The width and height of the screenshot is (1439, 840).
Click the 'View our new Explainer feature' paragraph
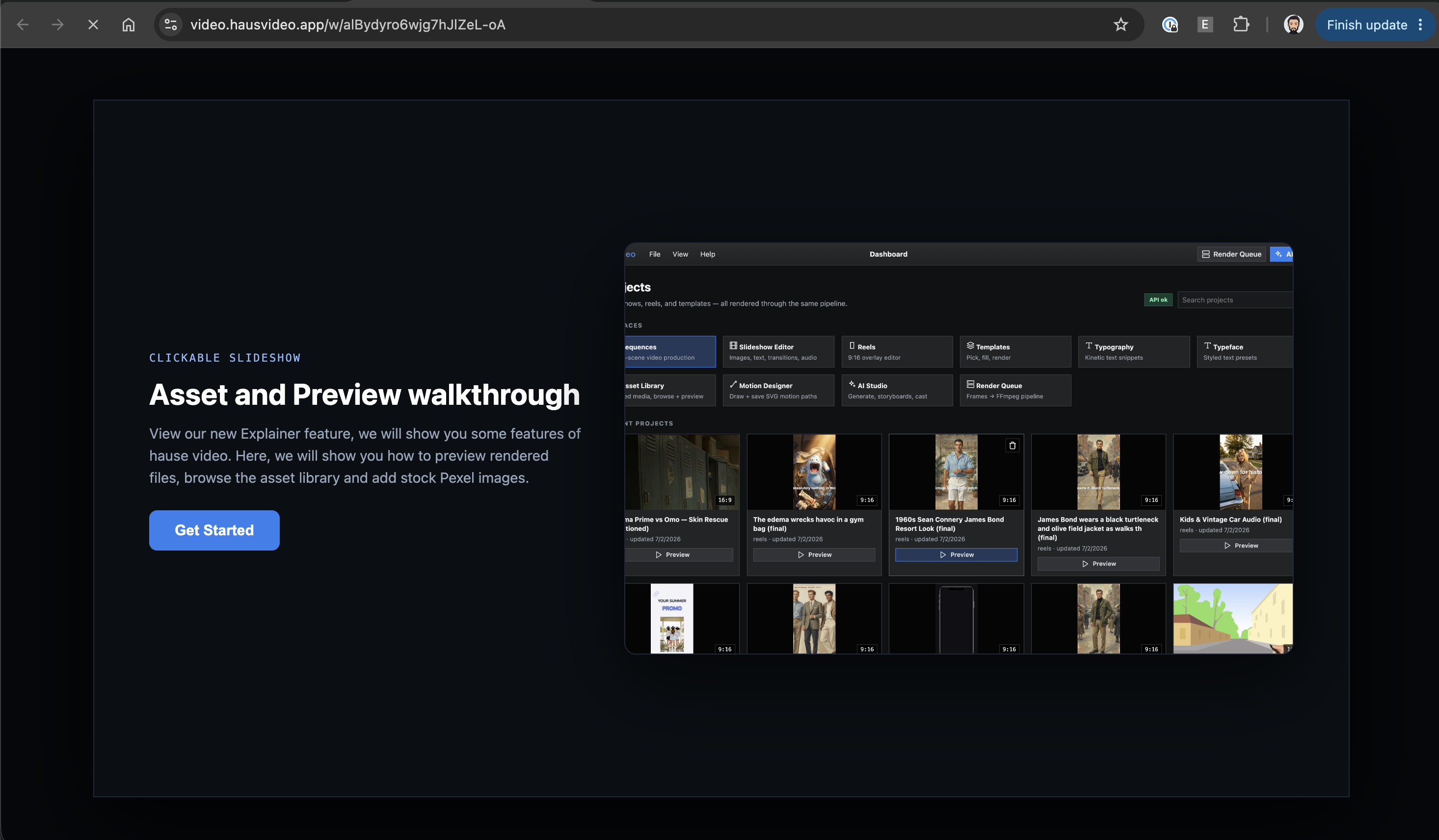coord(364,456)
